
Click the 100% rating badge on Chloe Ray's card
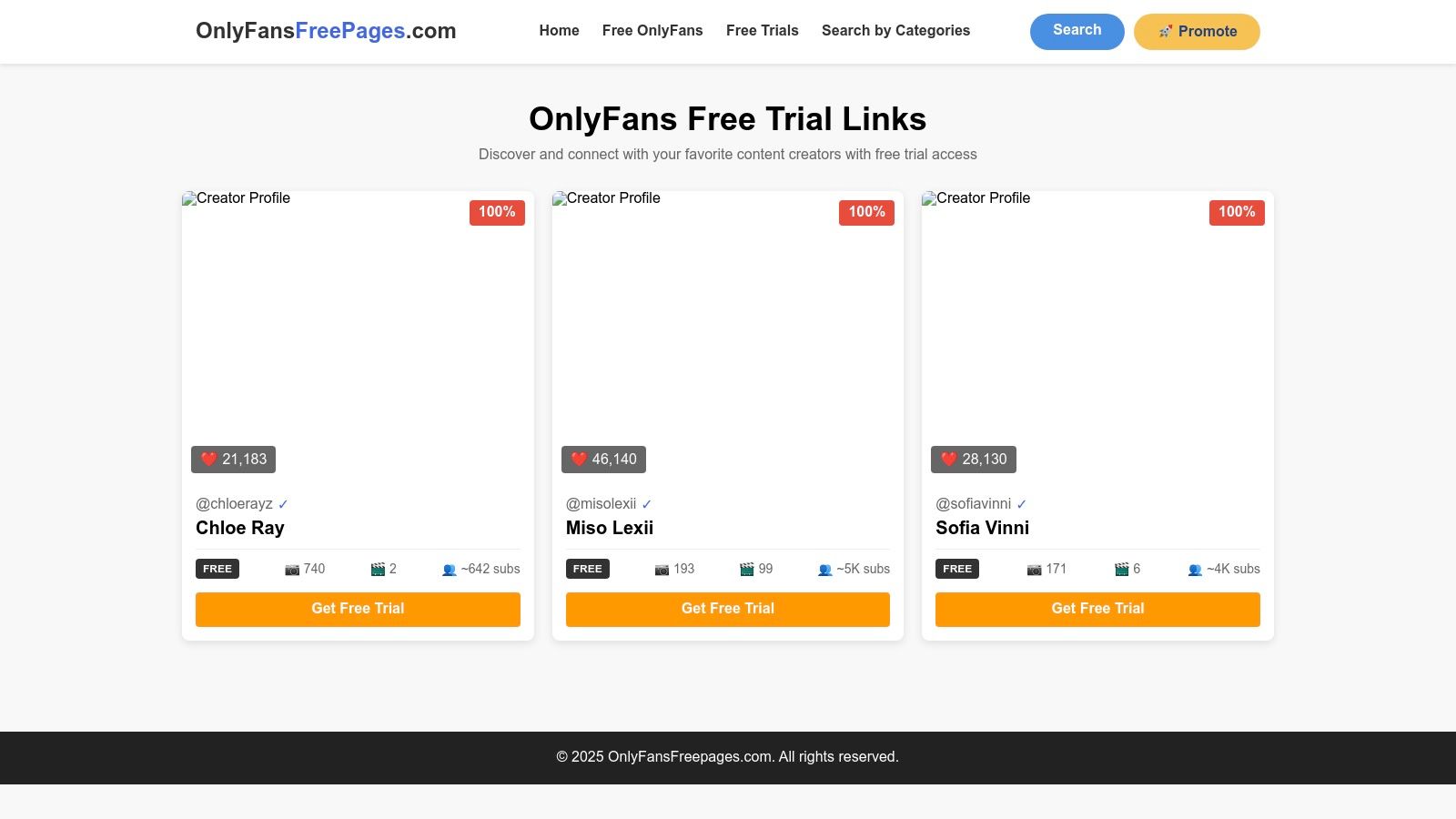point(497,212)
